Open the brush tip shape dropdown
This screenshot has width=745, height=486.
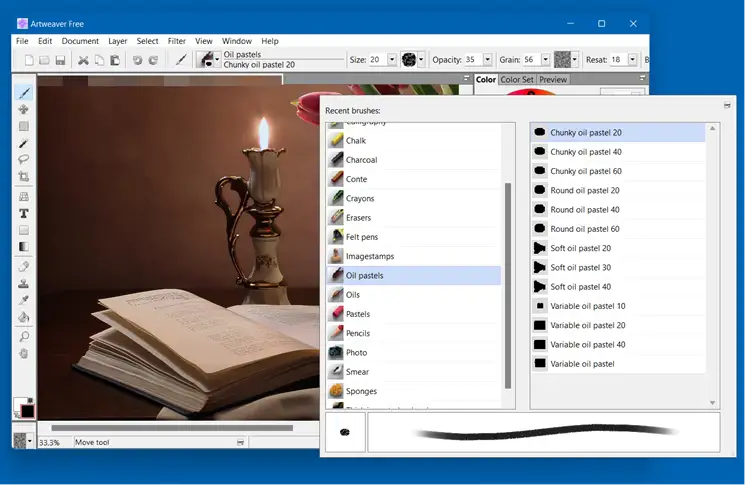click(421, 59)
